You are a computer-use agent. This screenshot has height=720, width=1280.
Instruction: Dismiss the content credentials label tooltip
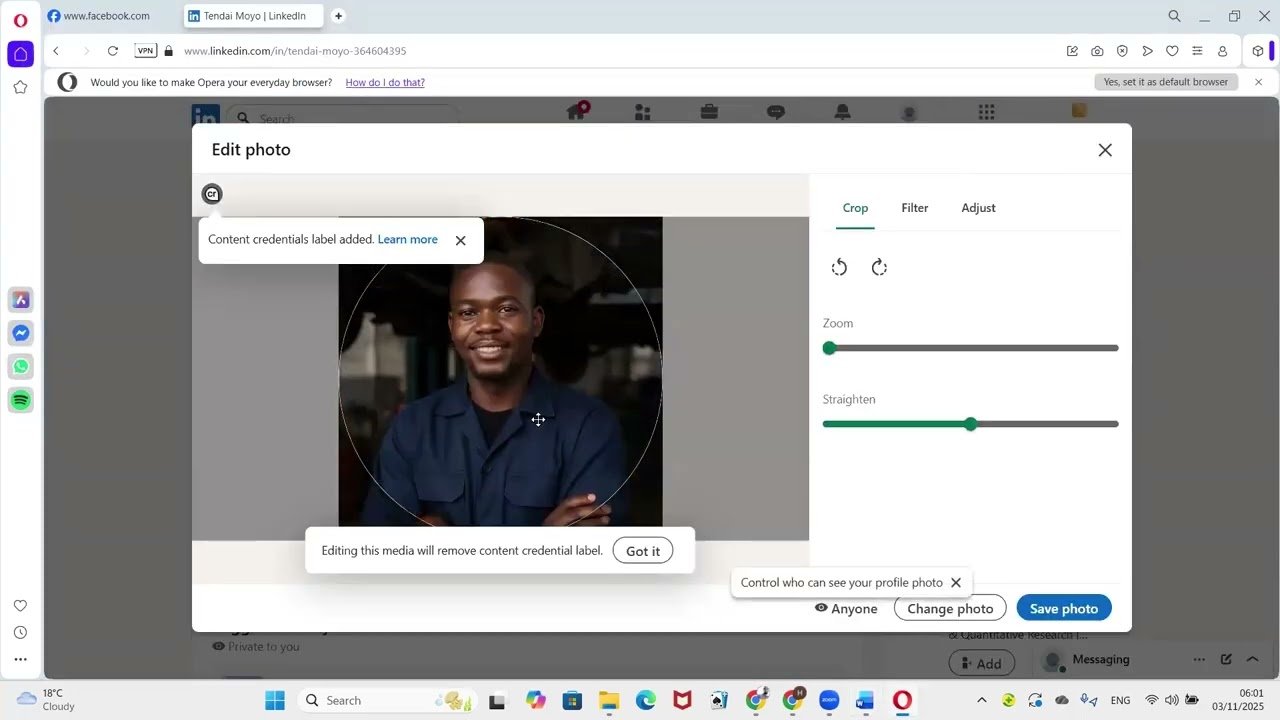(460, 240)
